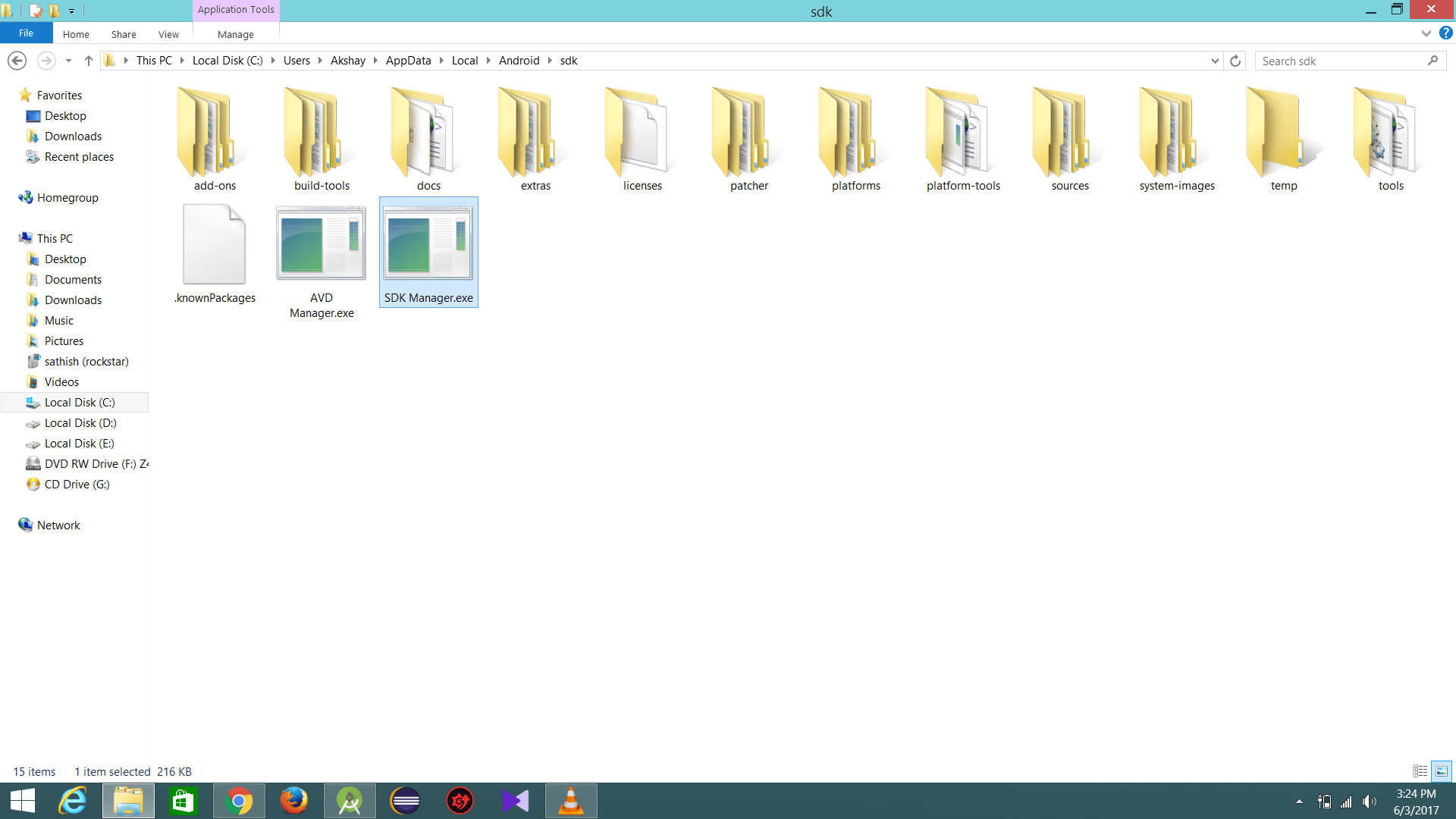Click the Refresh button in the address bar
This screenshot has width=1456, height=819.
pos(1235,61)
